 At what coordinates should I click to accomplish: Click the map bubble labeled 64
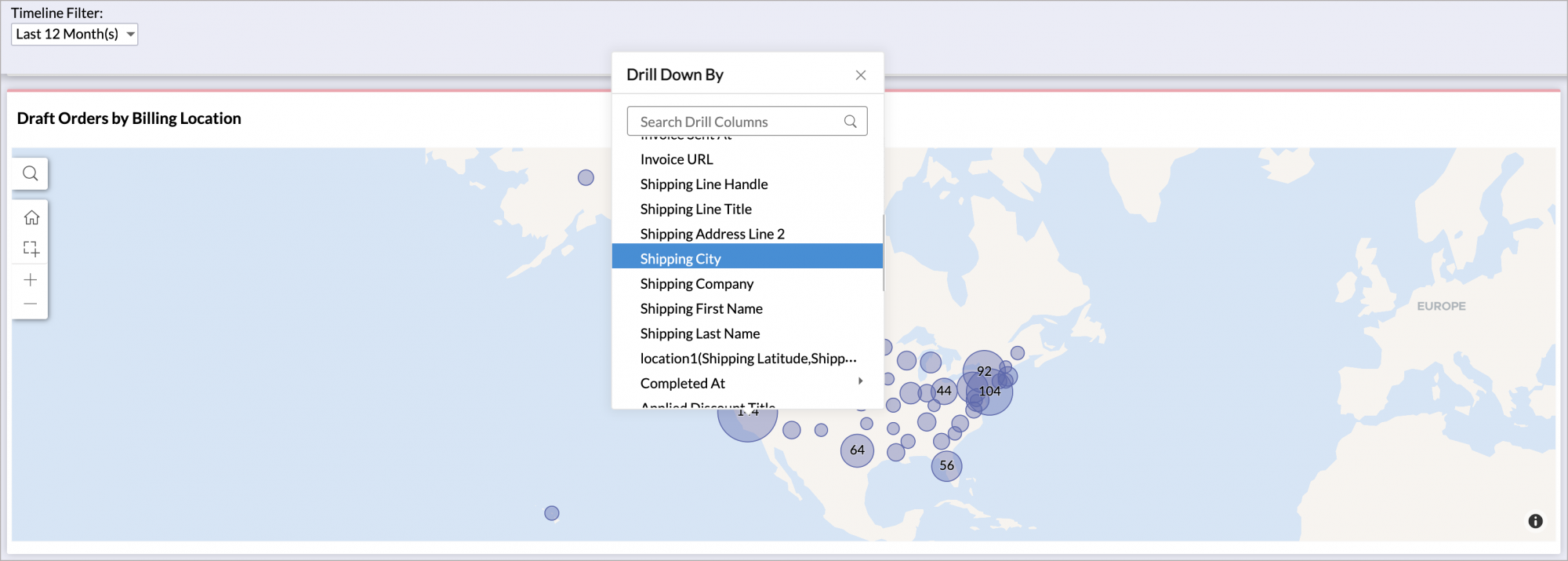click(x=857, y=450)
